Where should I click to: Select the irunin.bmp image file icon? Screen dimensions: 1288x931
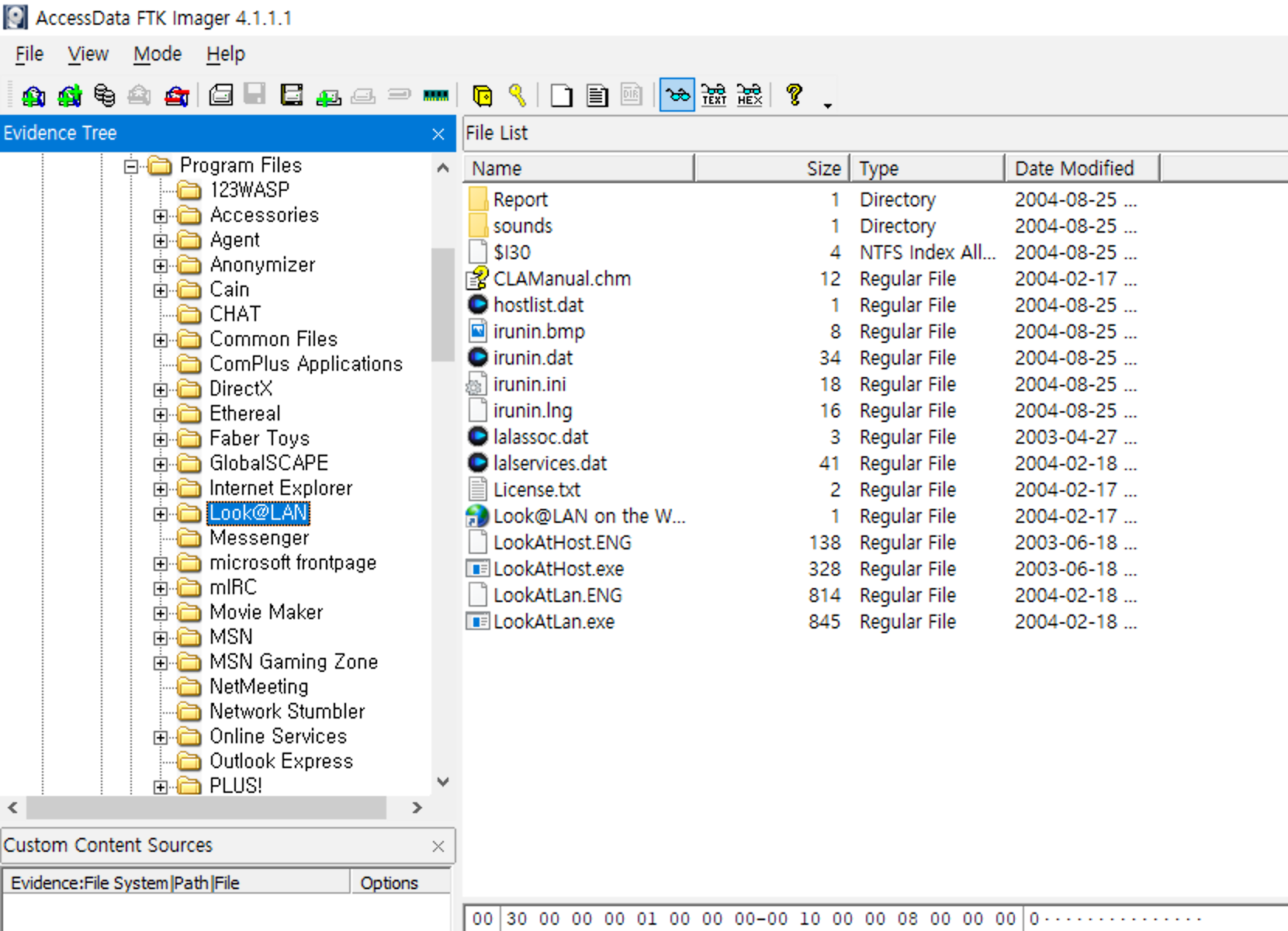click(x=478, y=331)
